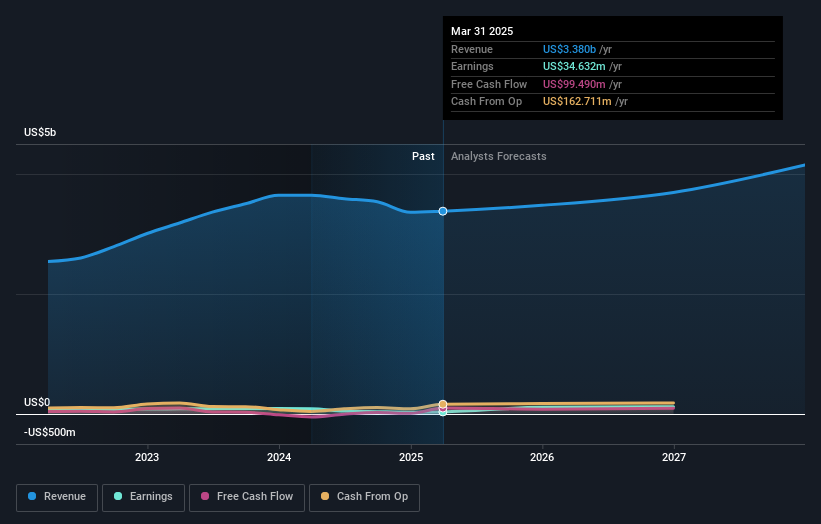Toggle the Cash From Op legend series

click(x=364, y=497)
